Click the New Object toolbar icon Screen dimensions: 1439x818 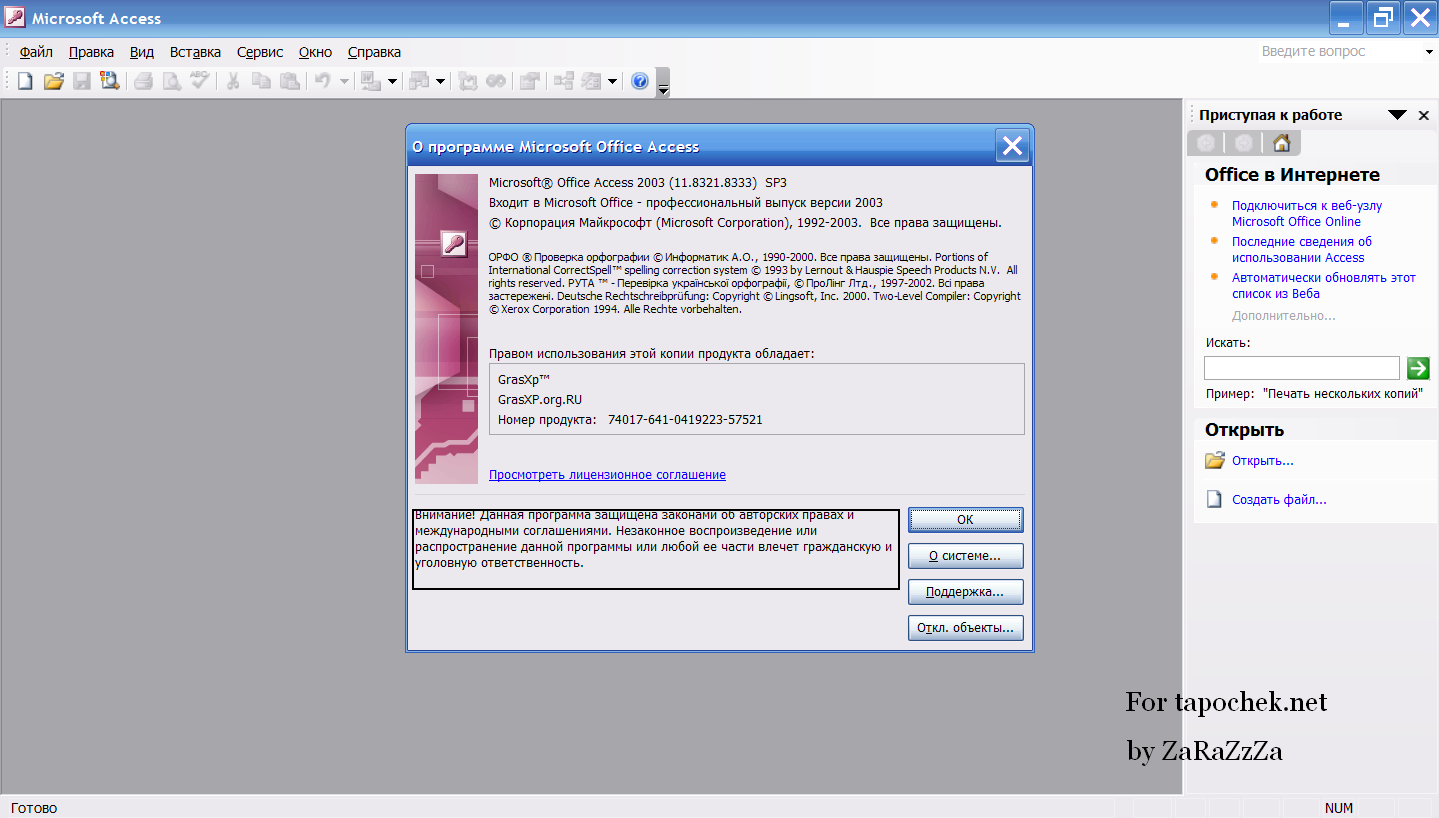point(591,81)
